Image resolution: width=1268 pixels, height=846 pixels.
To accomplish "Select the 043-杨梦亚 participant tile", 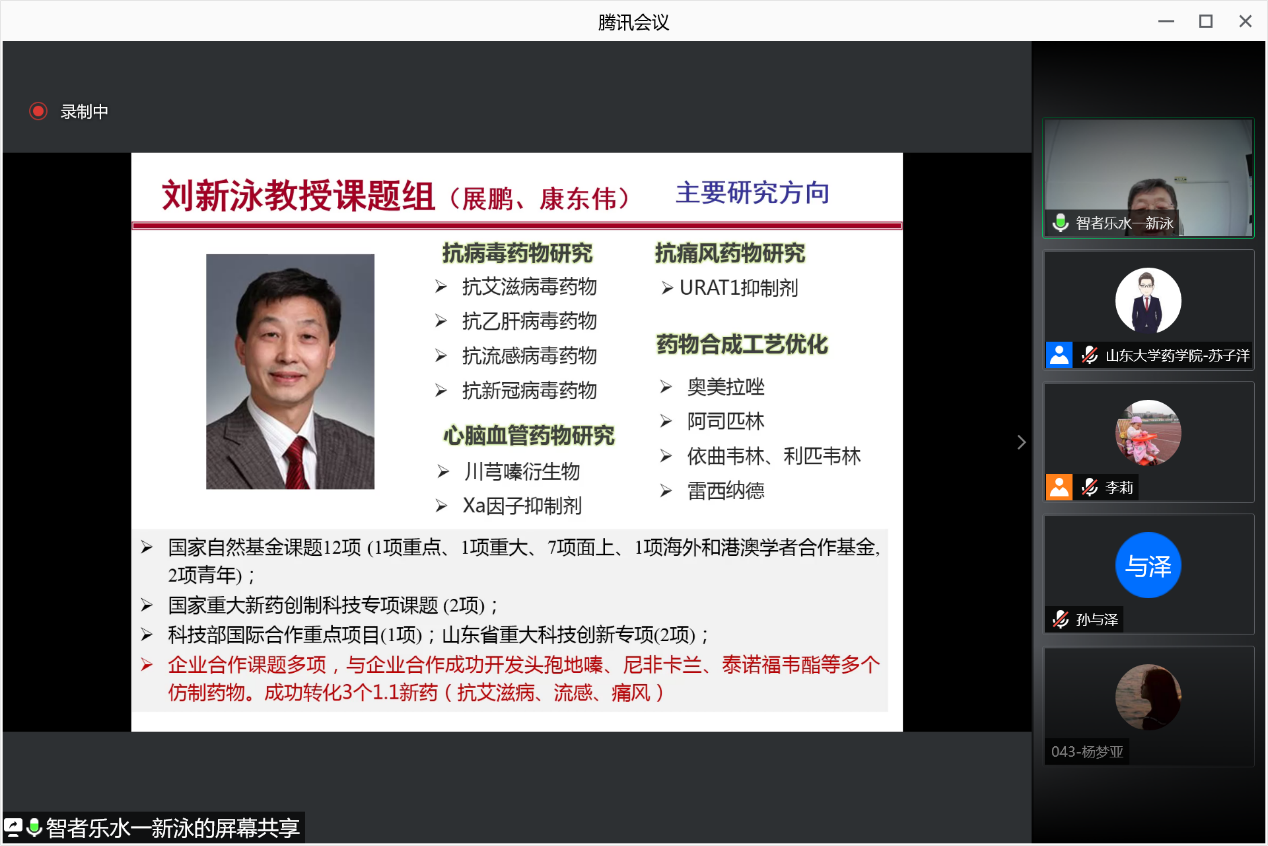I will click(x=1148, y=706).
